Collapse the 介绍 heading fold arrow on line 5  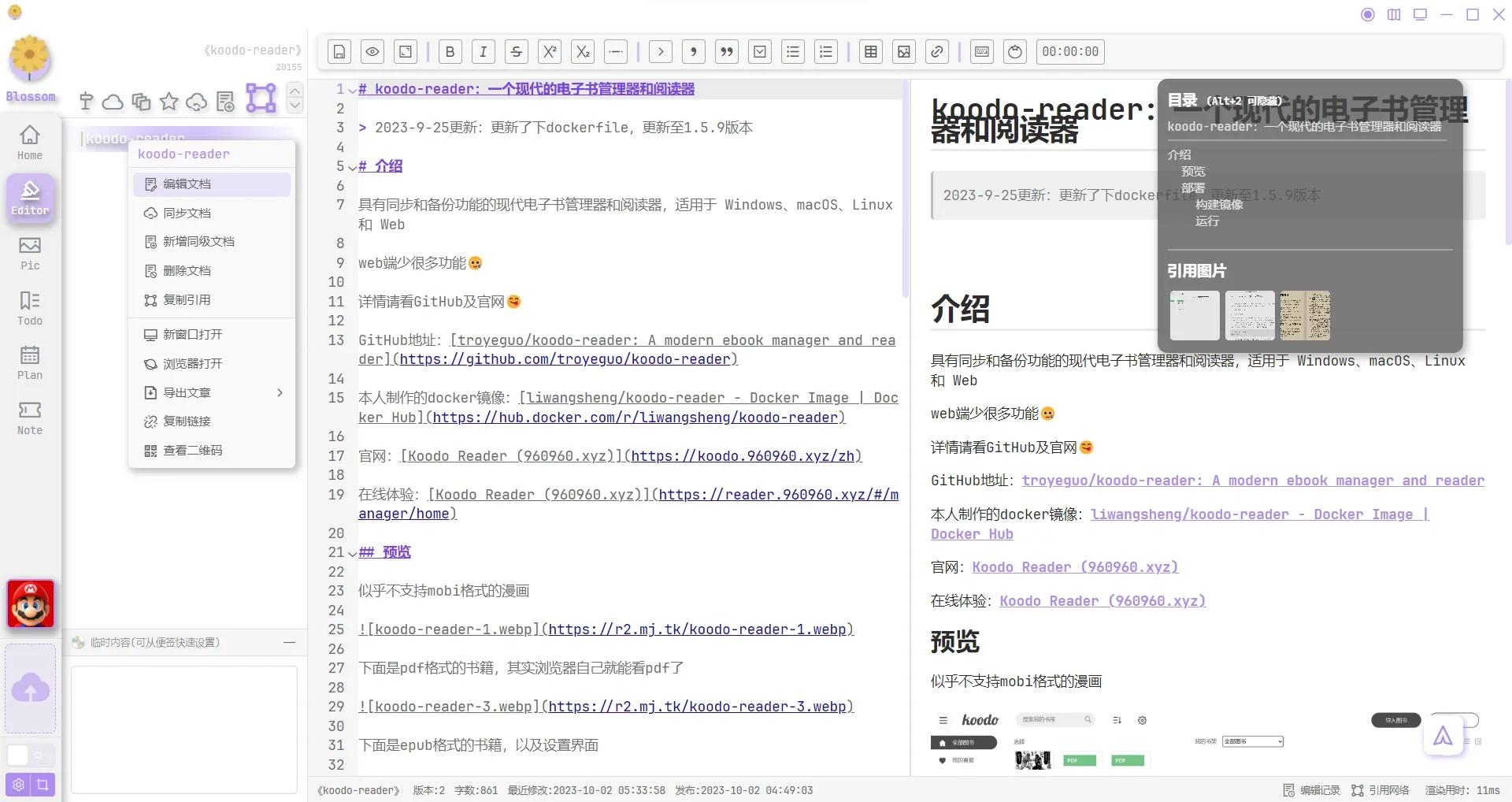tap(352, 167)
